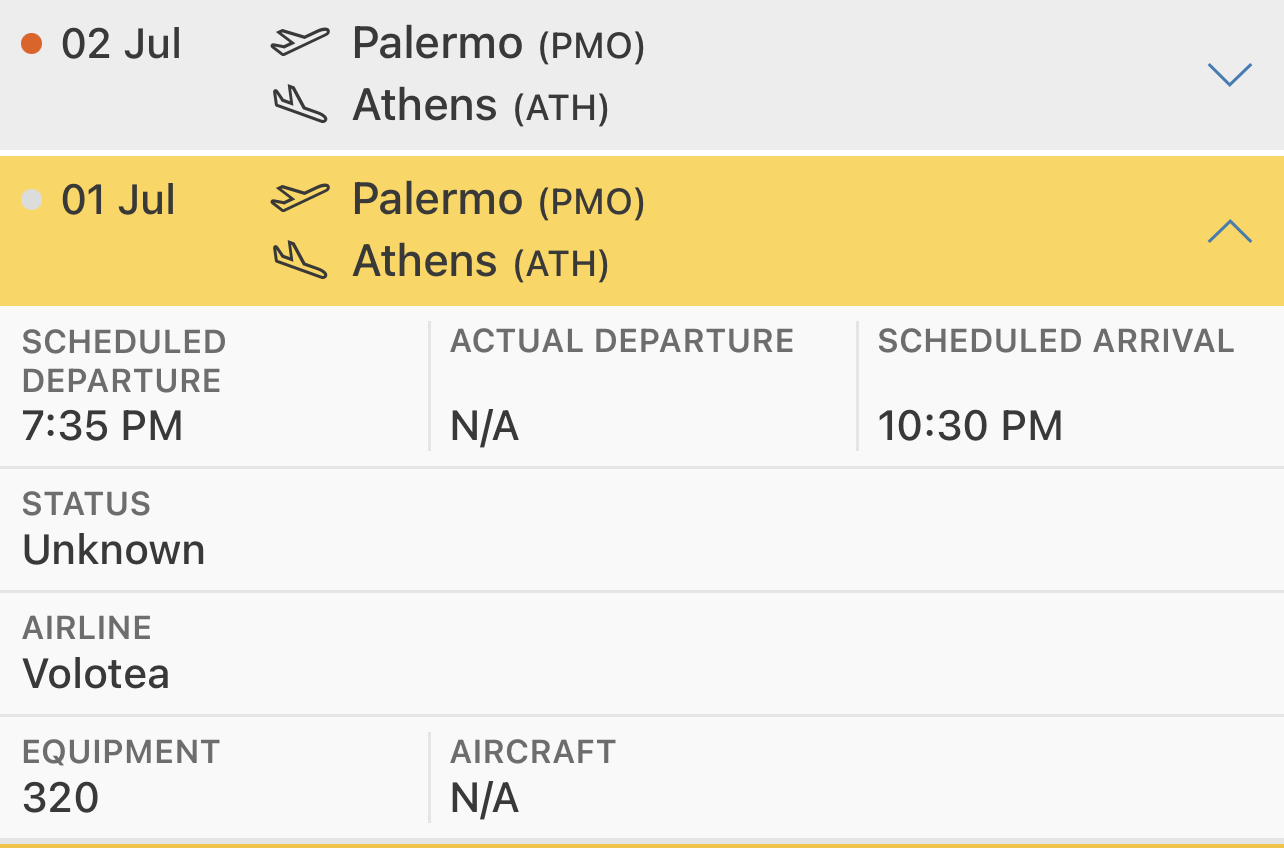Click the gray status dot beside 01 Jul
Image resolution: width=1284 pixels, height=848 pixels.
[x=32, y=199]
